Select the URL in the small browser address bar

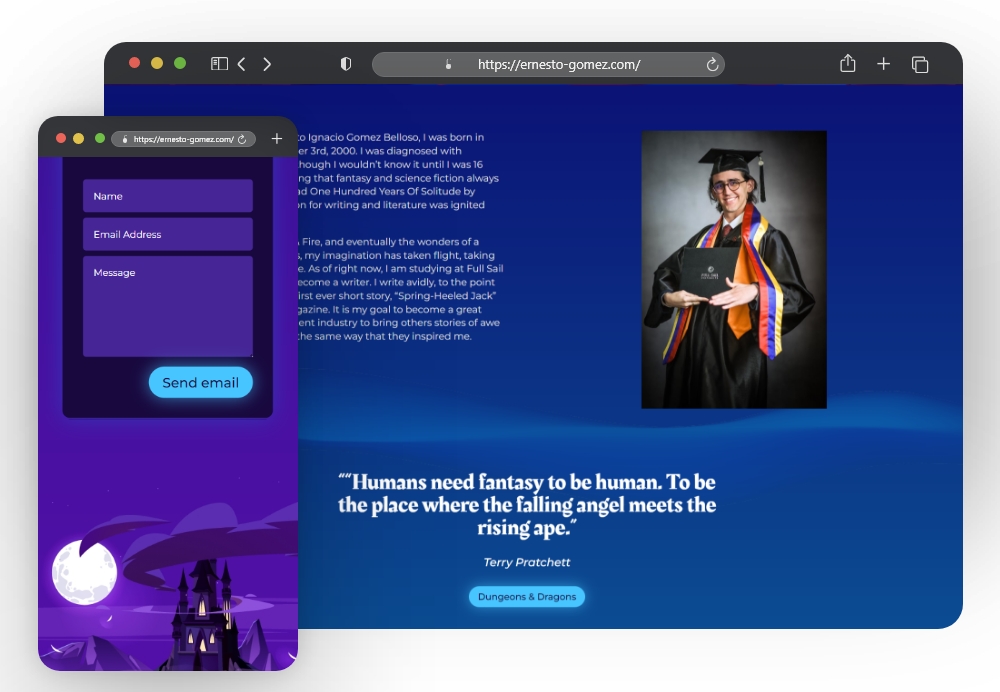pyautogui.click(x=183, y=139)
